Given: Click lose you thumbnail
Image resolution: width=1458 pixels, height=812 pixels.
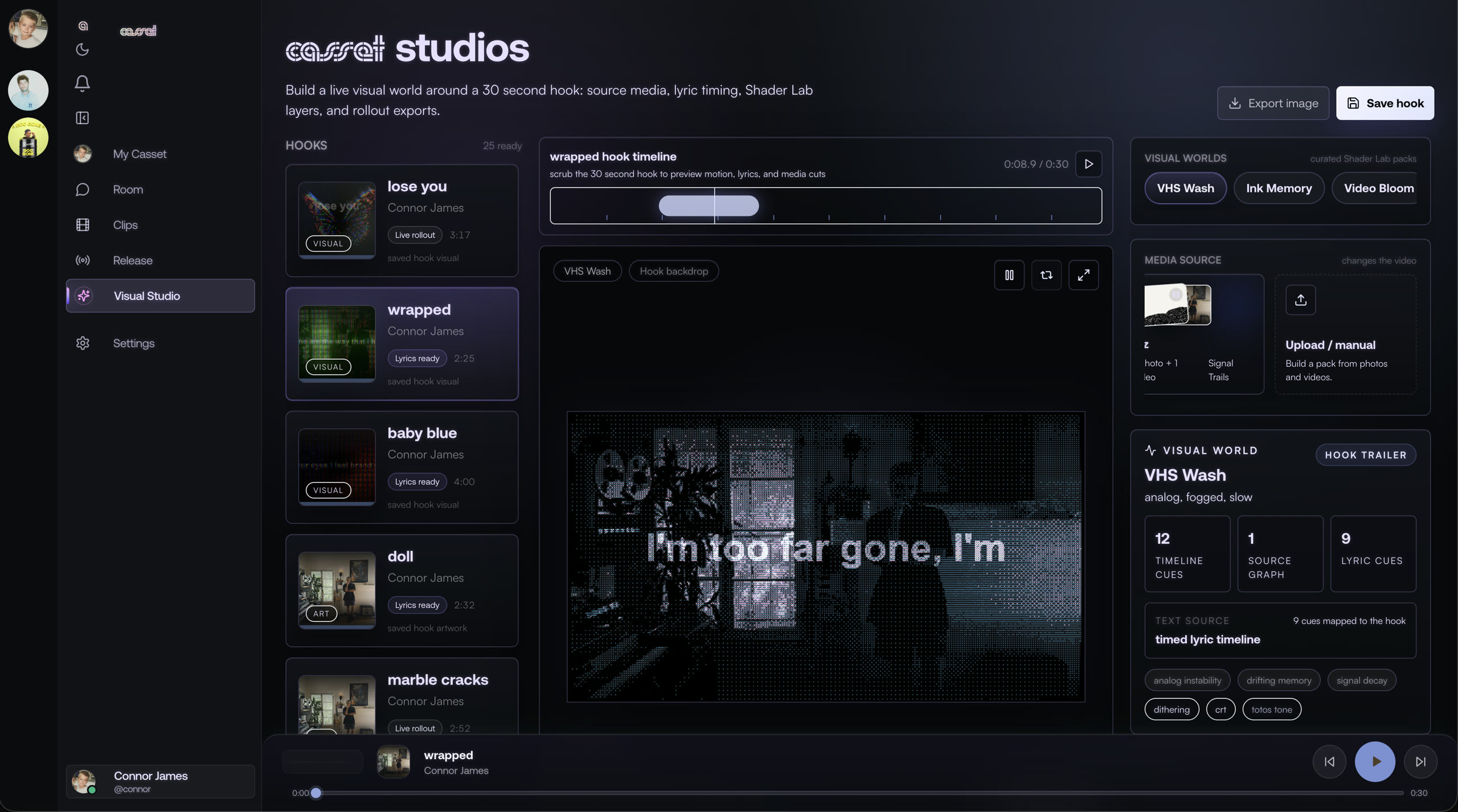Looking at the screenshot, I should coord(337,220).
